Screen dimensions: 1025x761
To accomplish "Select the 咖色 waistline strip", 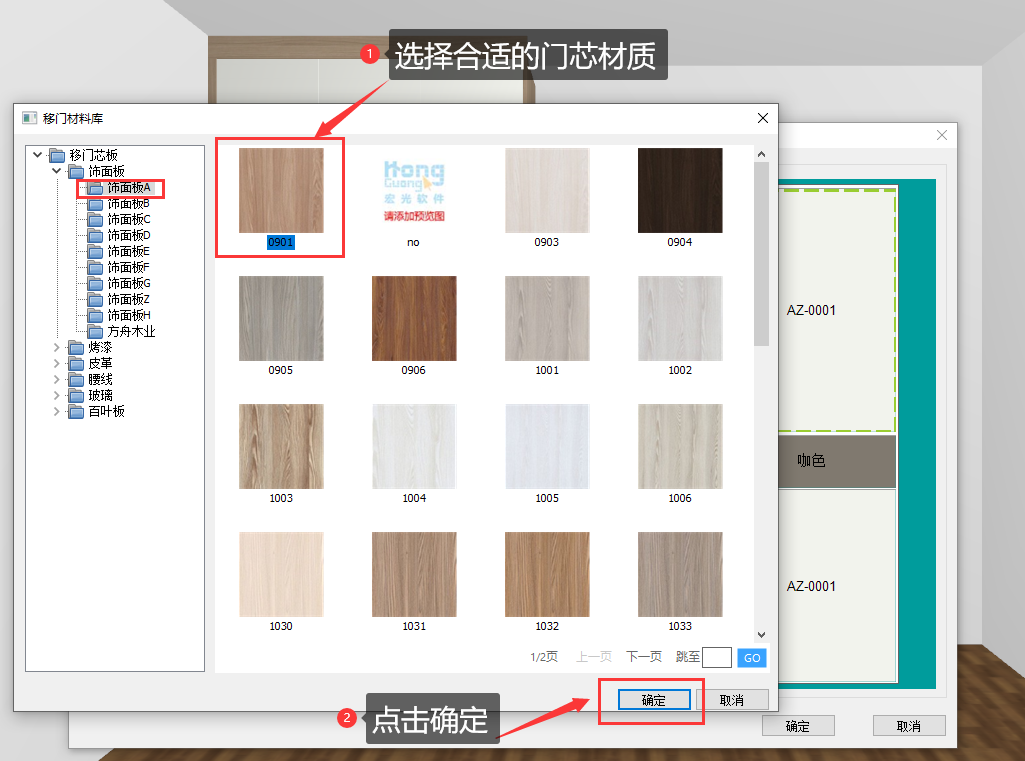I will (x=837, y=461).
